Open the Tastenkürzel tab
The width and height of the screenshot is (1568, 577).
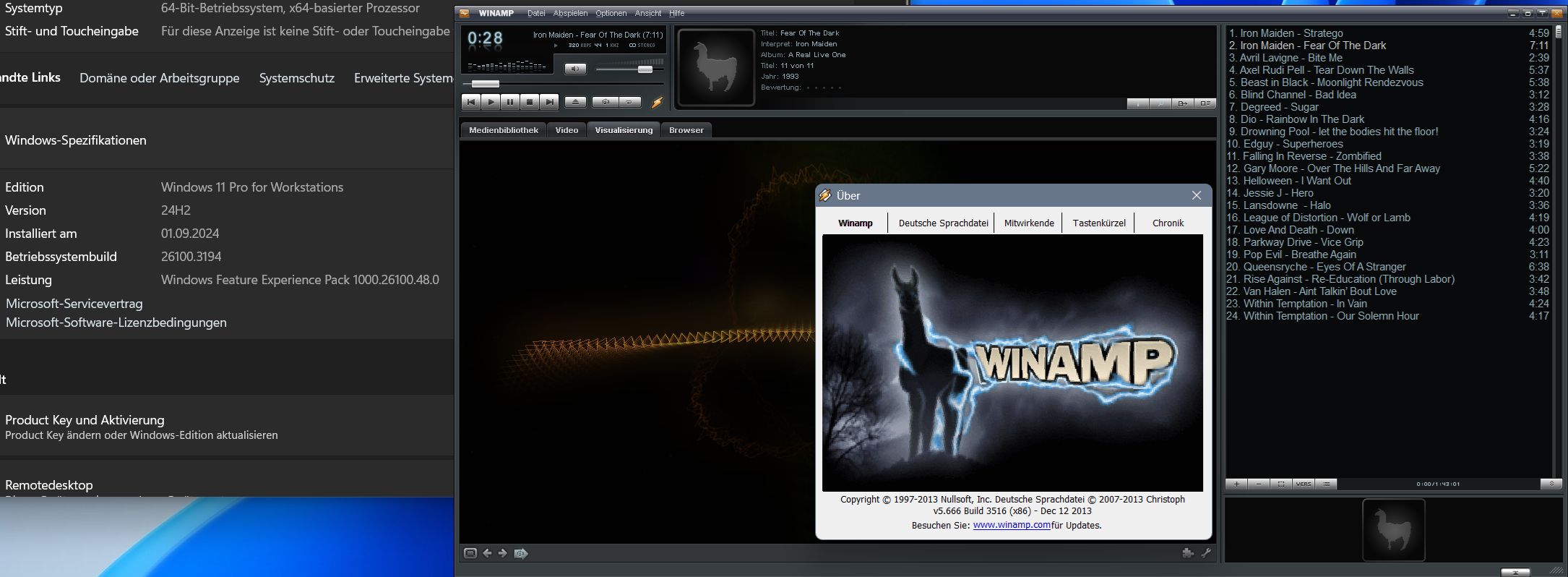pyautogui.click(x=1099, y=223)
